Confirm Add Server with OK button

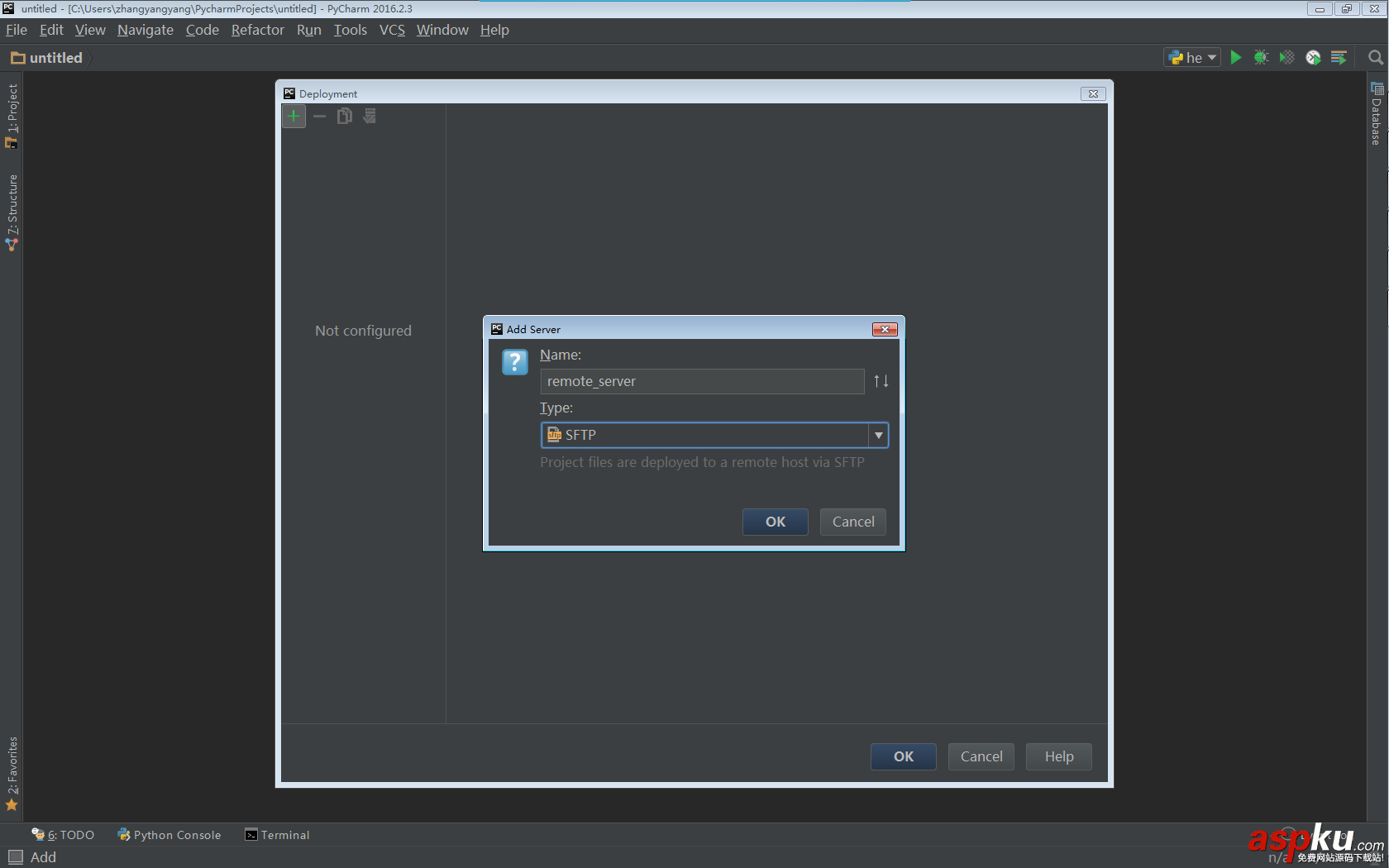coord(775,522)
